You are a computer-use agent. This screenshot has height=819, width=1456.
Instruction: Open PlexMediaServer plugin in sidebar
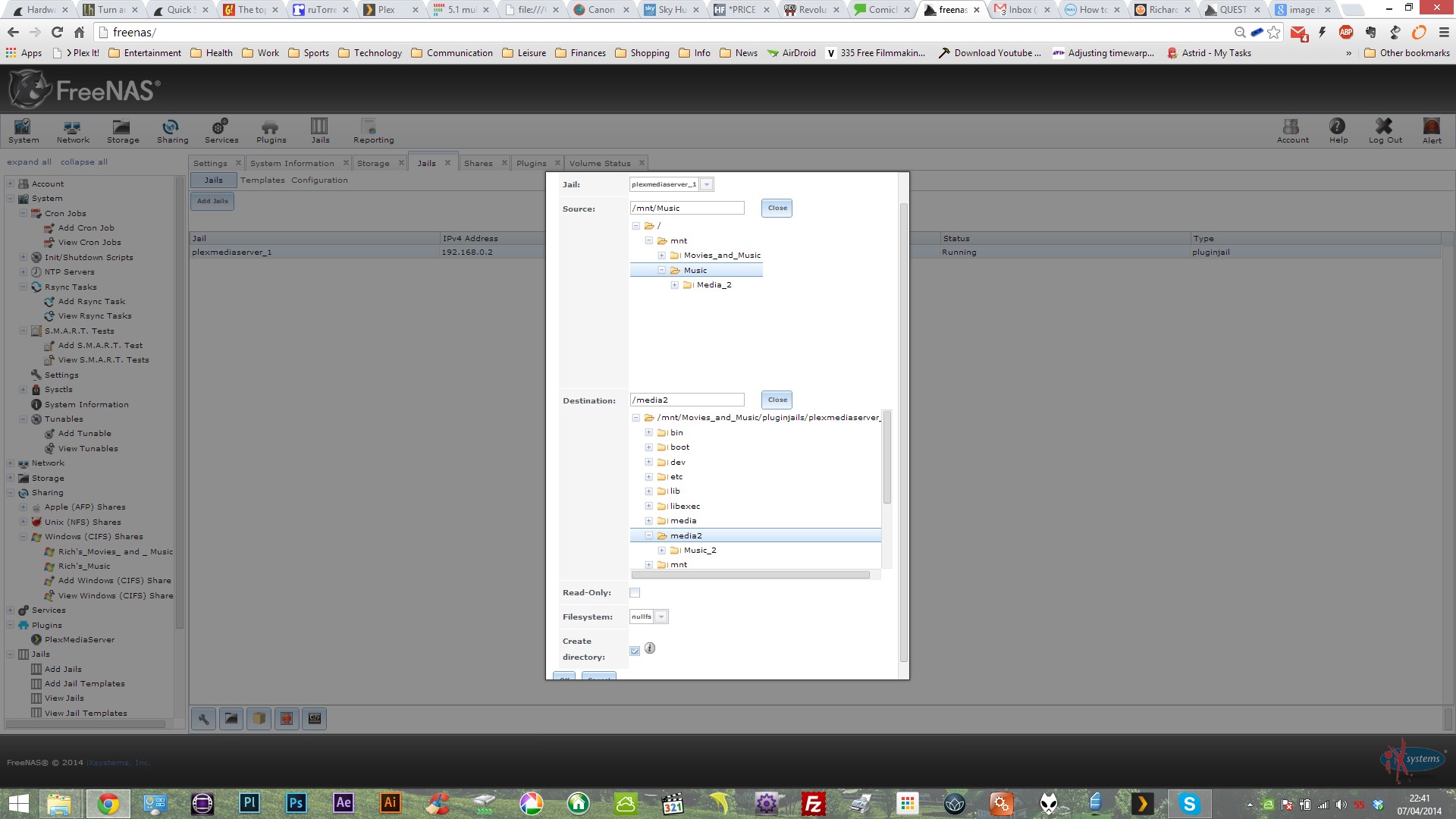pos(79,639)
